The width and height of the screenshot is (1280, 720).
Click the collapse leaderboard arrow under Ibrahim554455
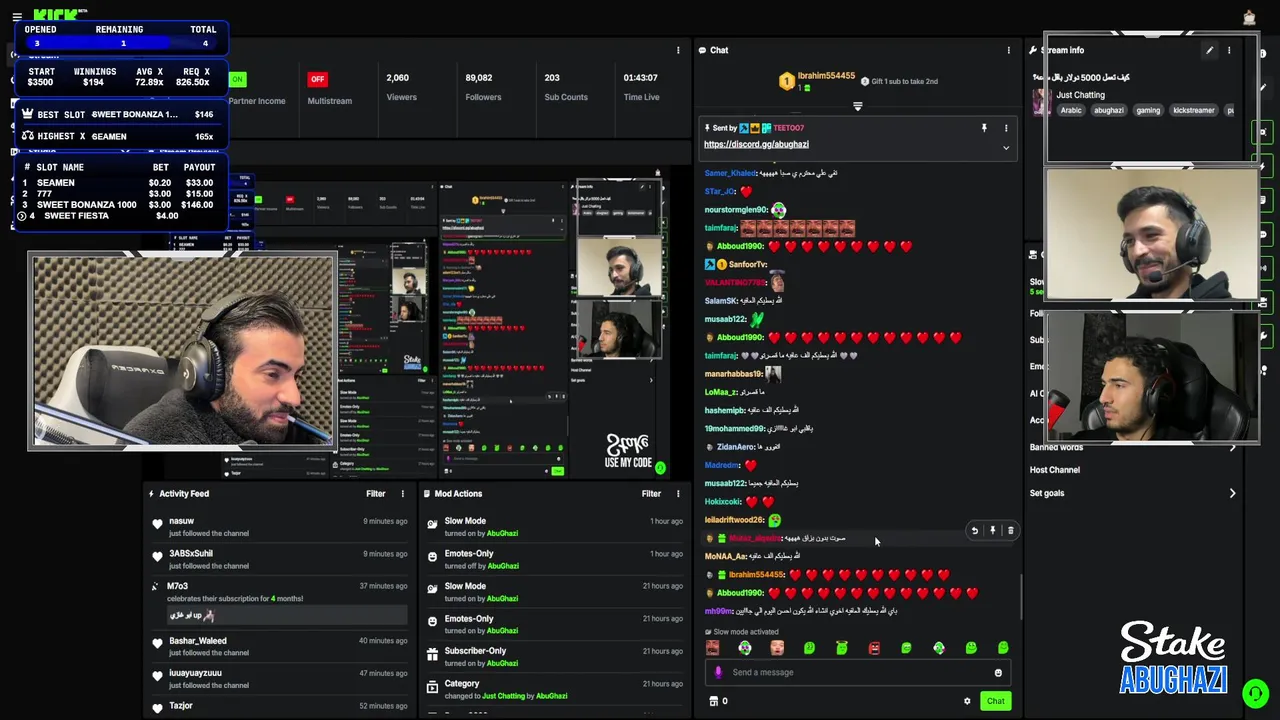click(x=857, y=106)
